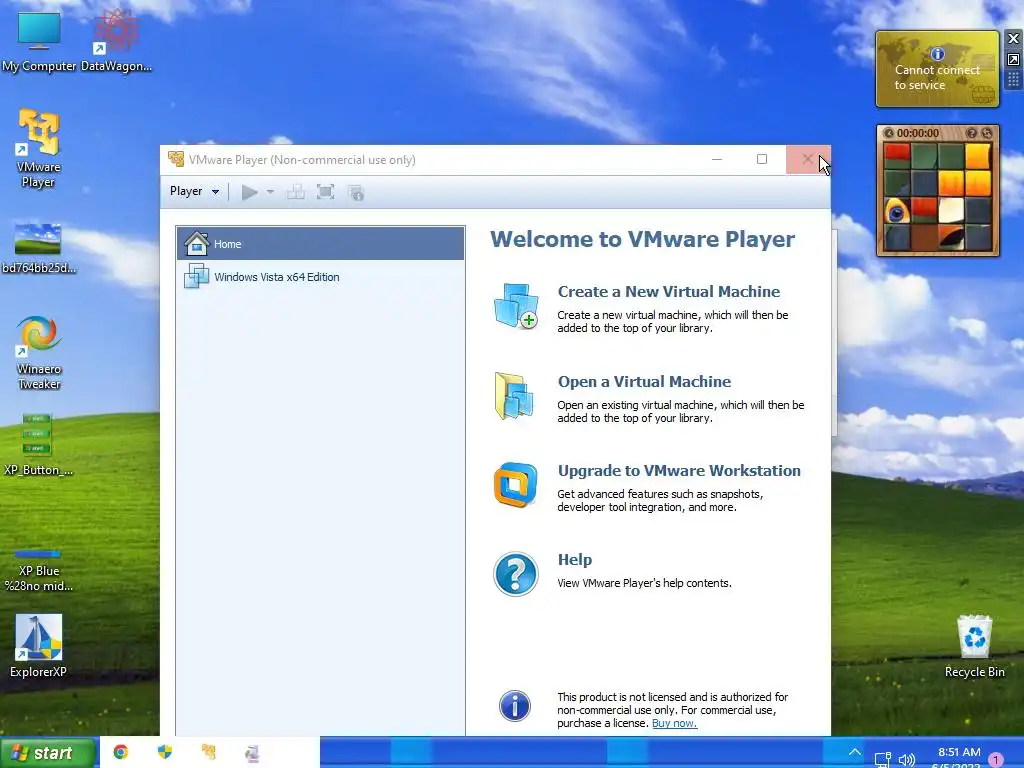Click the taskbar icon right of VMware
The width and height of the screenshot is (1024, 768).
(253, 753)
